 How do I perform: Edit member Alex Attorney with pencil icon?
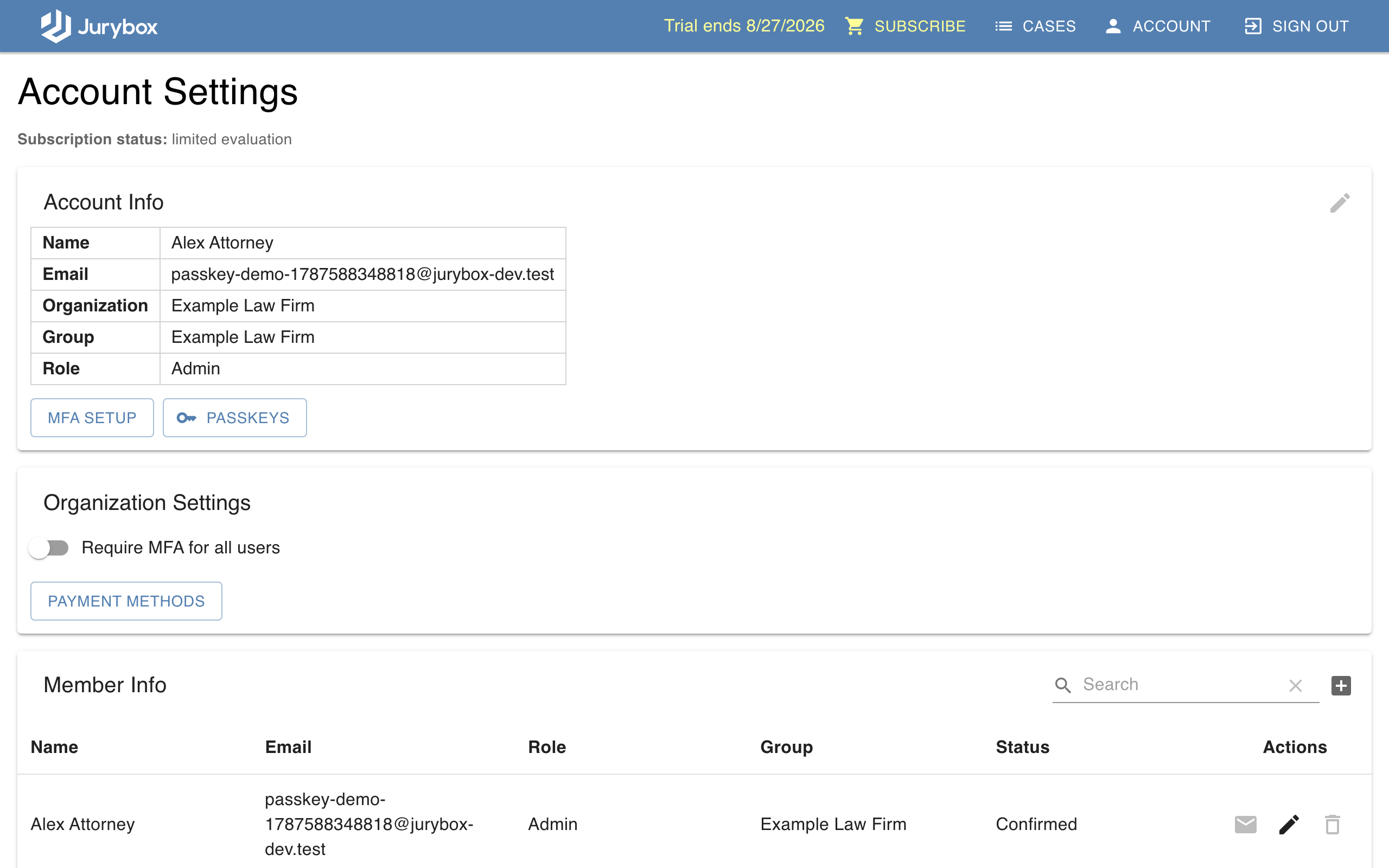pyautogui.click(x=1289, y=825)
